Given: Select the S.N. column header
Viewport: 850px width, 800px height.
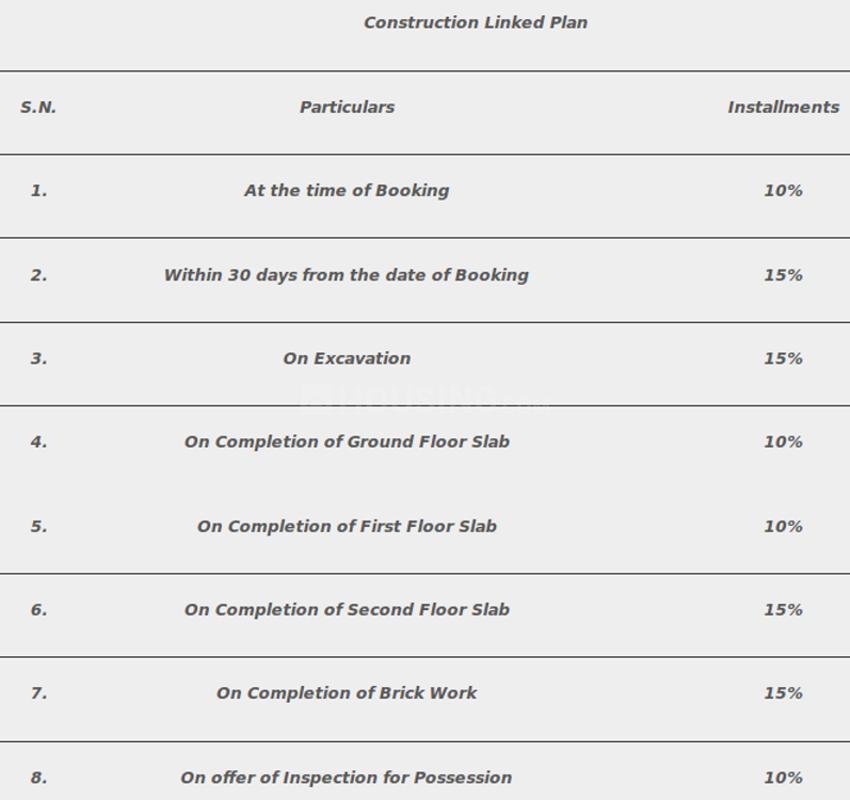Looking at the screenshot, I should click(38, 107).
